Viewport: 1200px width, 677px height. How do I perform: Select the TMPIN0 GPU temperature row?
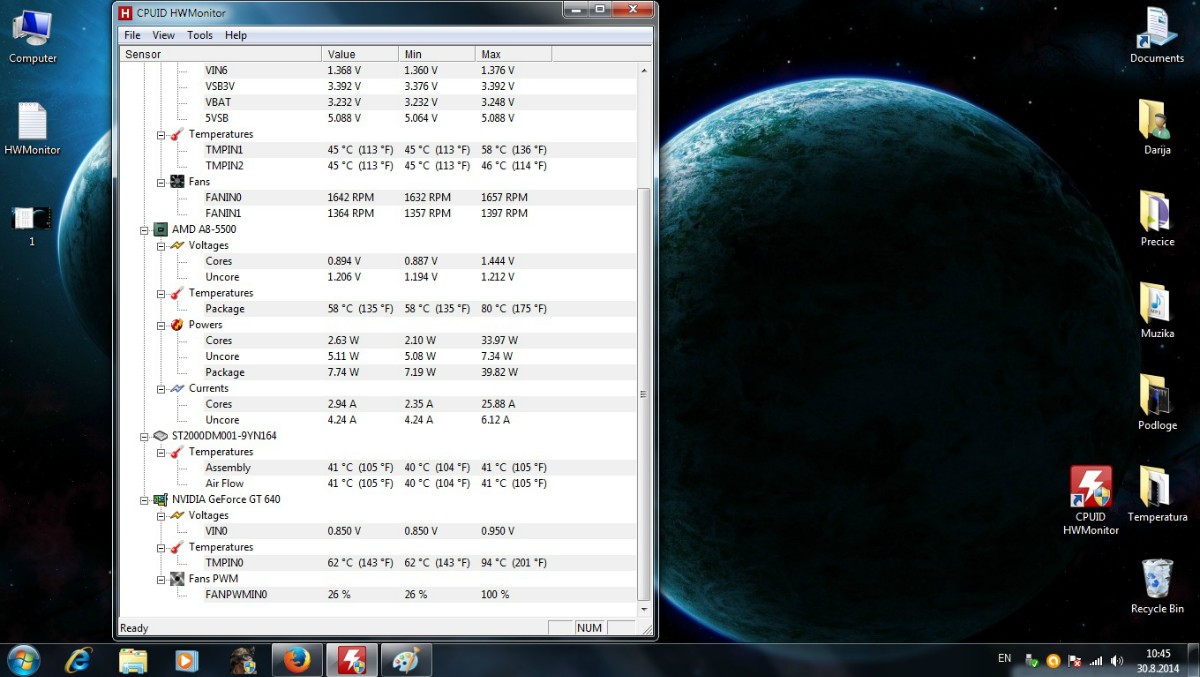coord(377,563)
